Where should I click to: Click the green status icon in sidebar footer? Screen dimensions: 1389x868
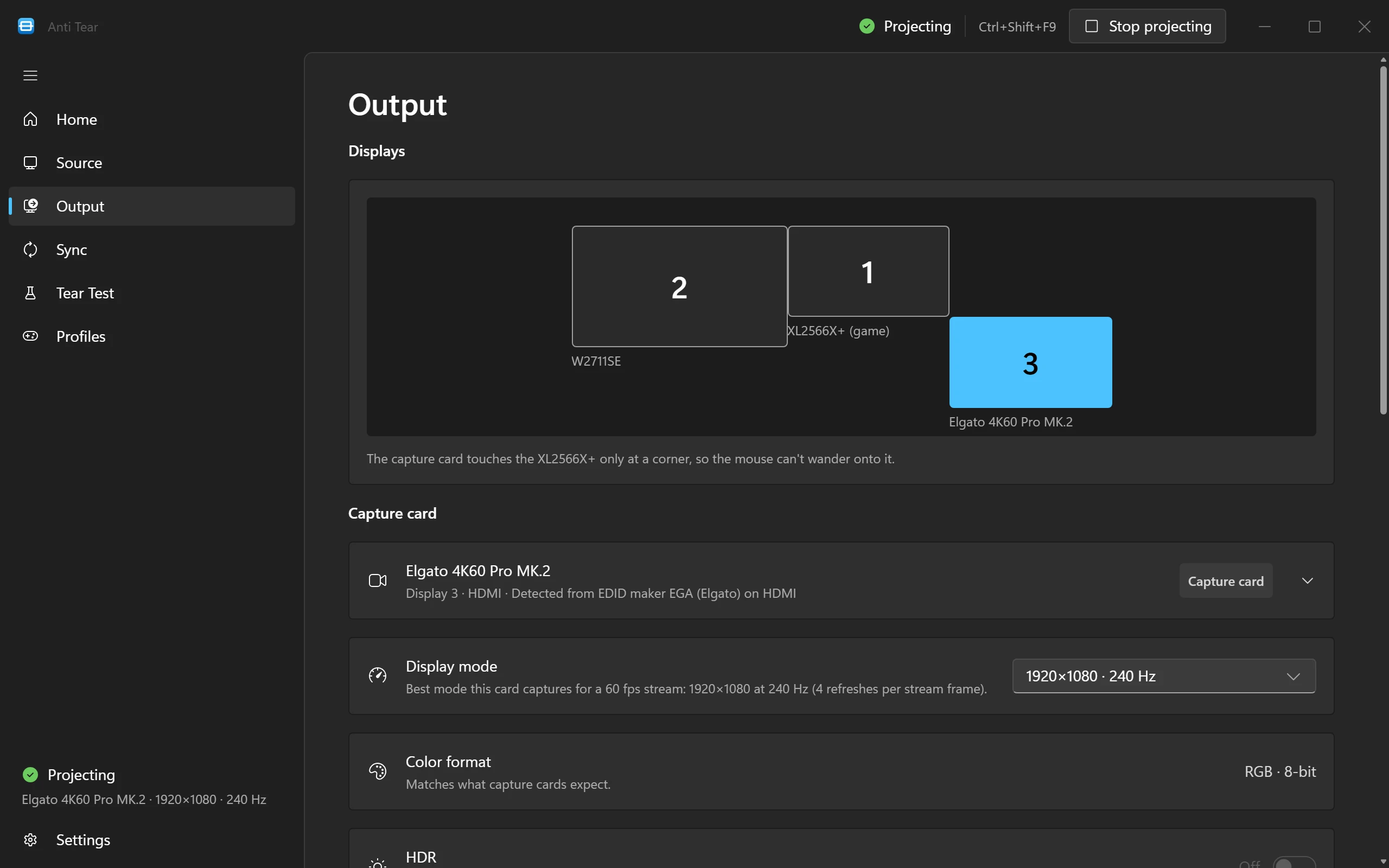pyautogui.click(x=30, y=775)
